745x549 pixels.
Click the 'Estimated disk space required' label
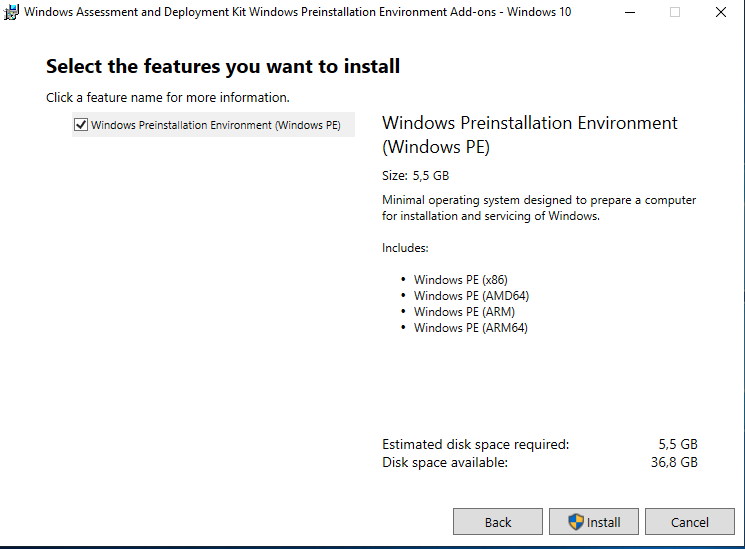(x=475, y=444)
